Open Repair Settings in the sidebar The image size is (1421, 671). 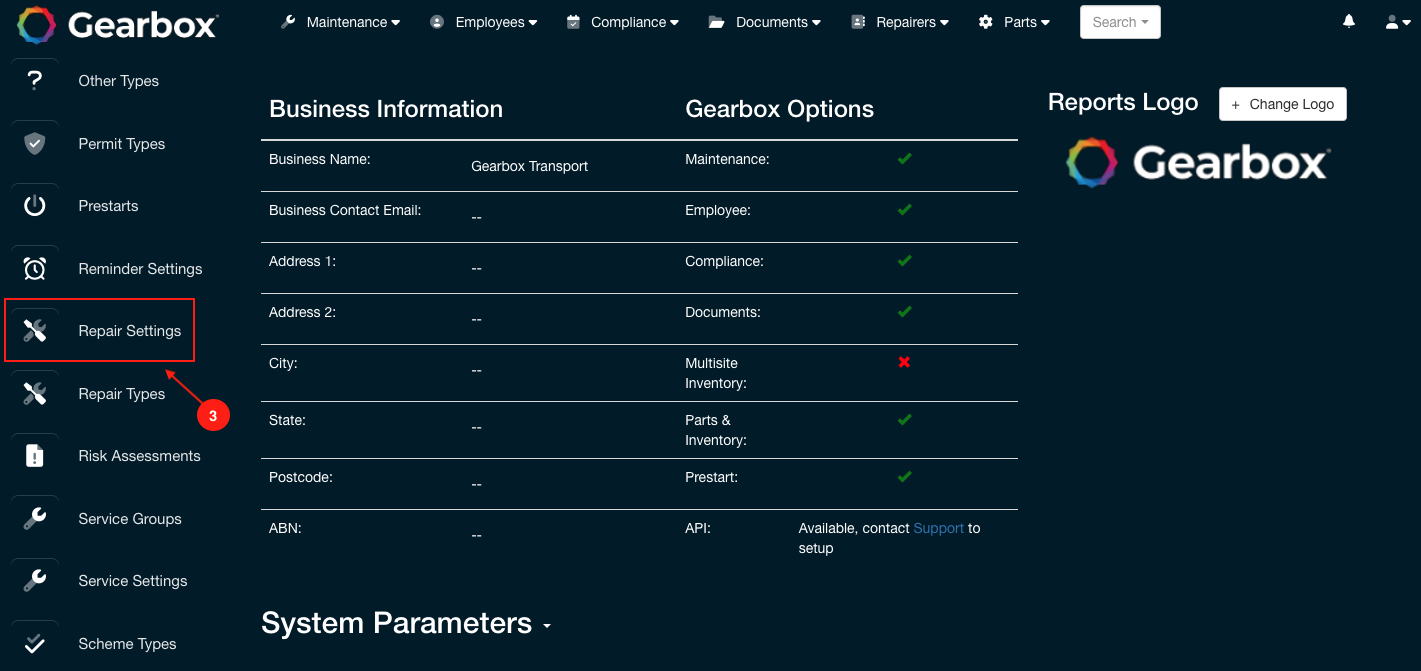click(130, 331)
